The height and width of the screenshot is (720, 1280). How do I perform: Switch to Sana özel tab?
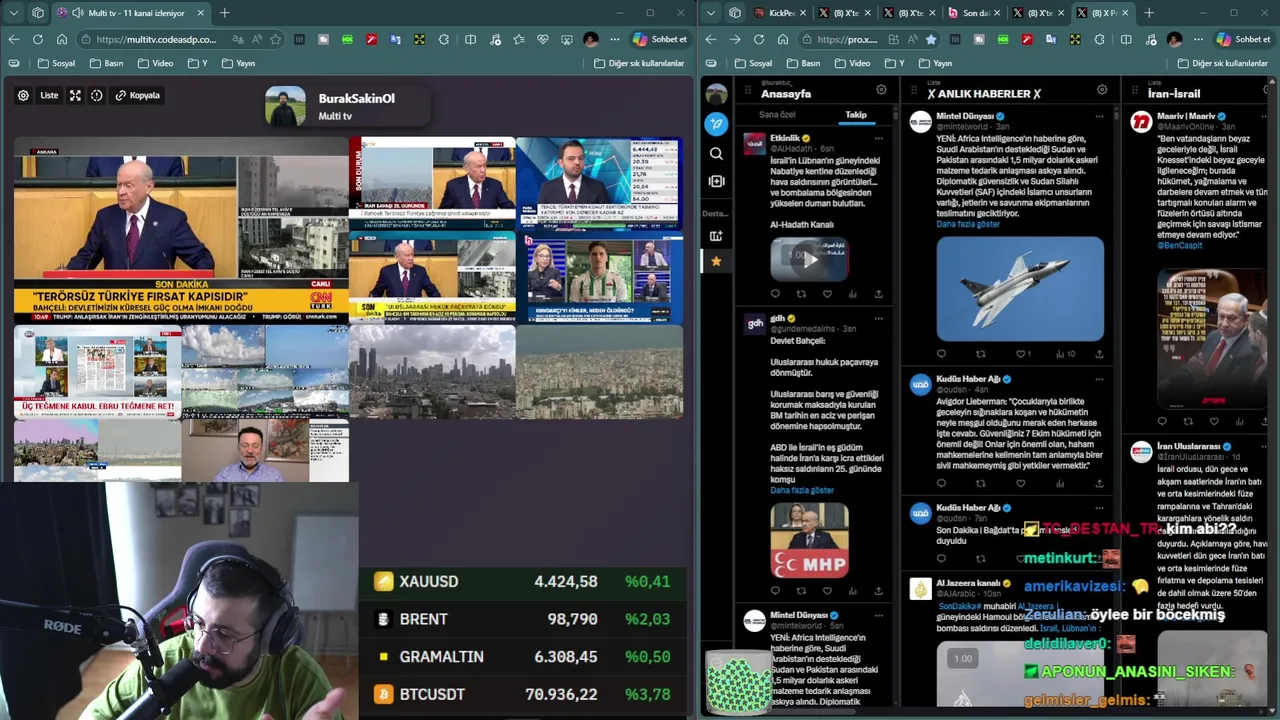click(777, 114)
